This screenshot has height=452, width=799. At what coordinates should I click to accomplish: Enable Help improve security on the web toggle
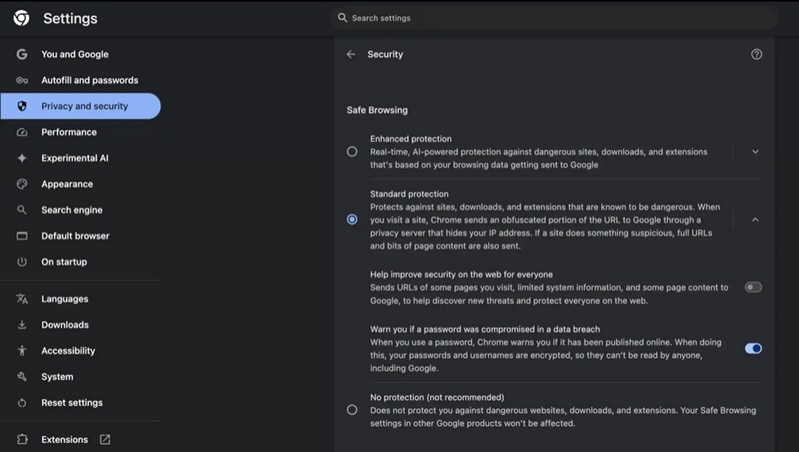click(x=753, y=287)
